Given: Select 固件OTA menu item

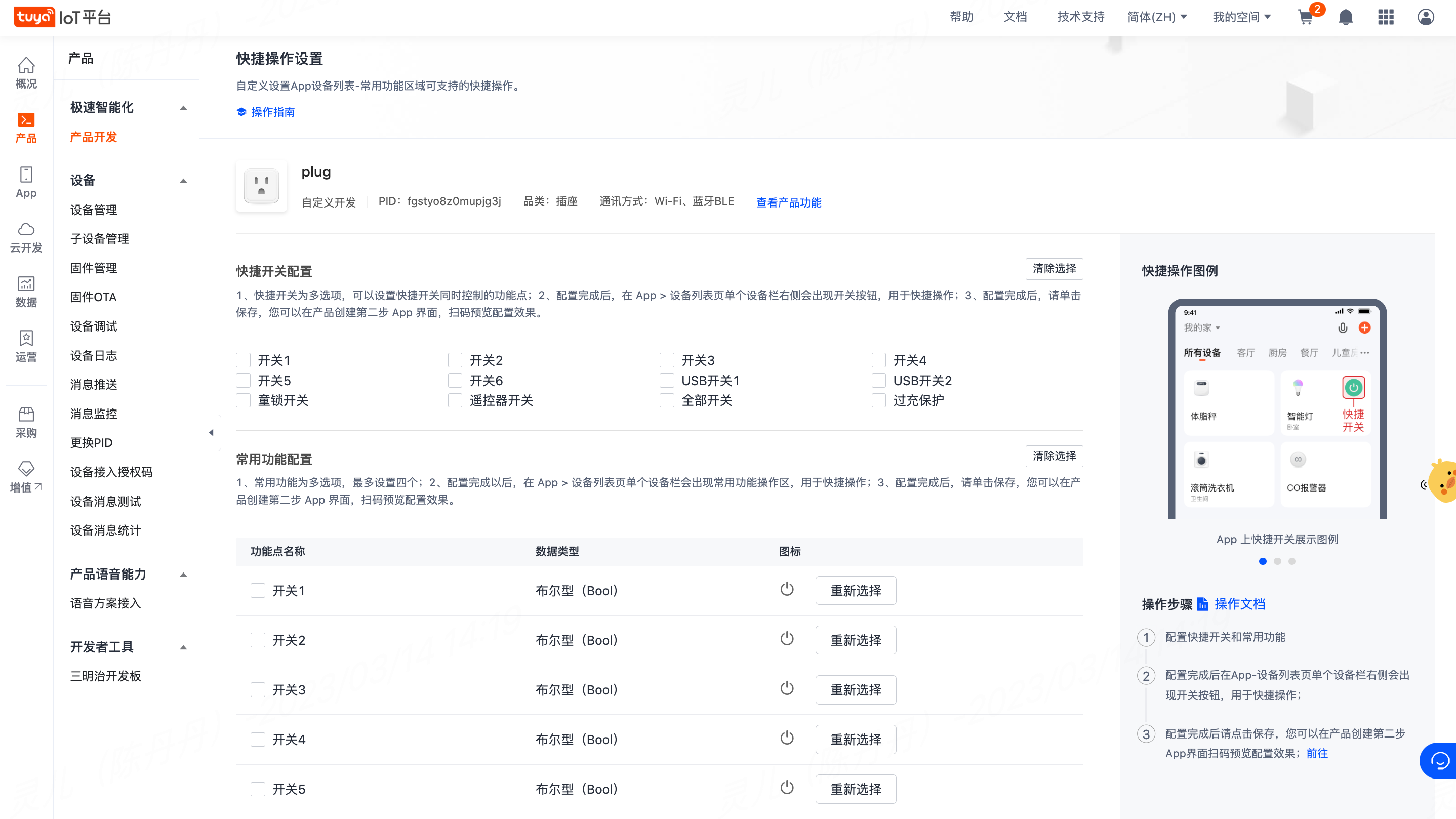Looking at the screenshot, I should [x=93, y=297].
